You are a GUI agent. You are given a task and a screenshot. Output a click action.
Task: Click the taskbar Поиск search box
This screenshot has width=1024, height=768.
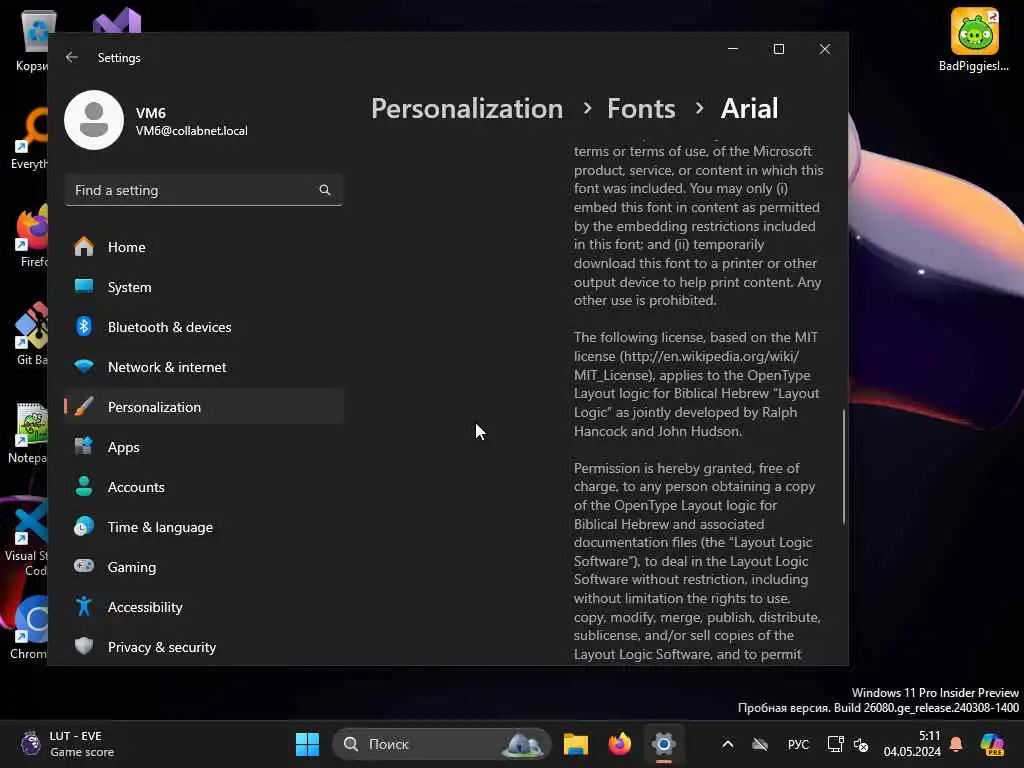[442, 744]
